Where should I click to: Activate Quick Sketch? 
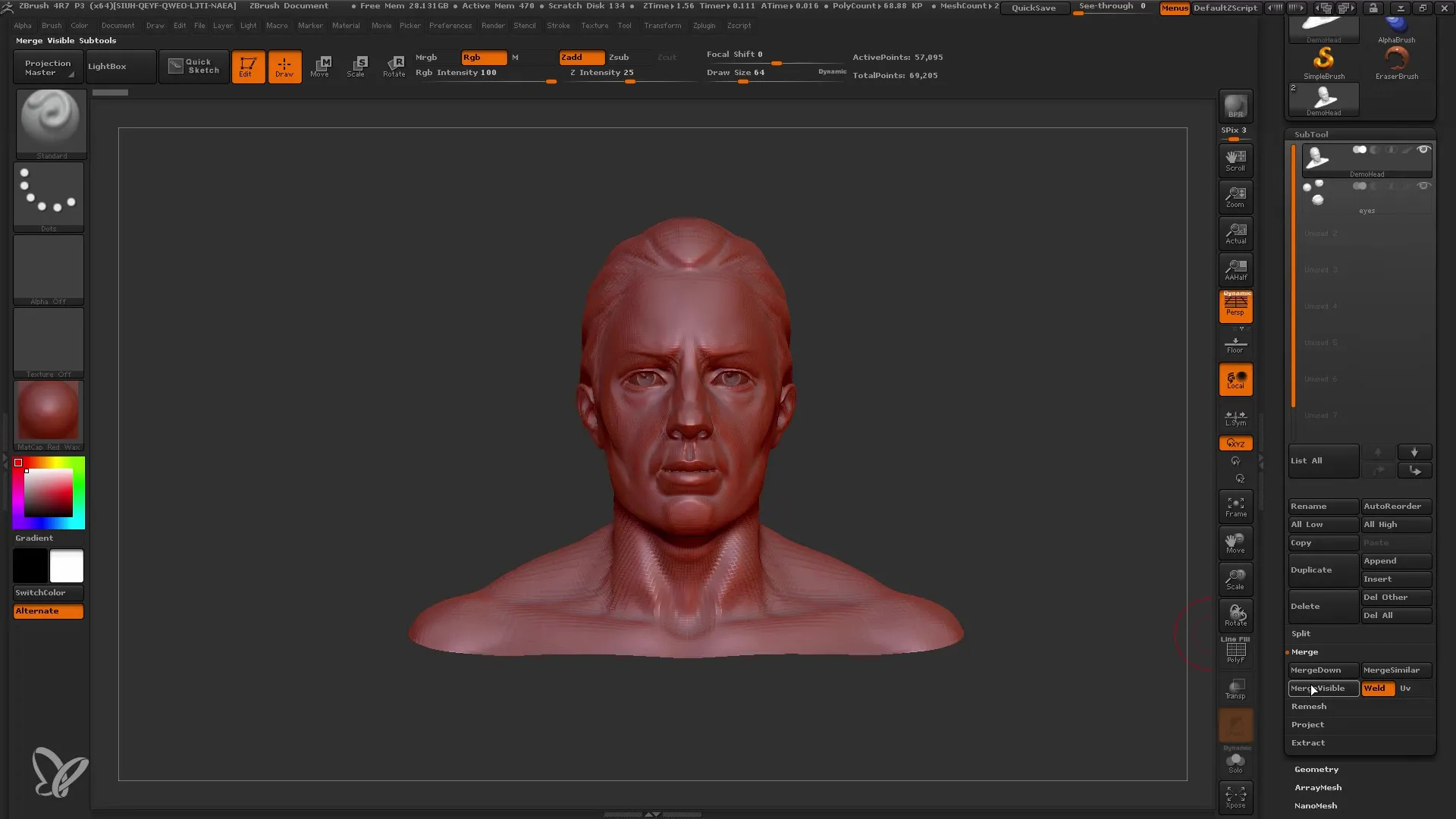tap(194, 67)
